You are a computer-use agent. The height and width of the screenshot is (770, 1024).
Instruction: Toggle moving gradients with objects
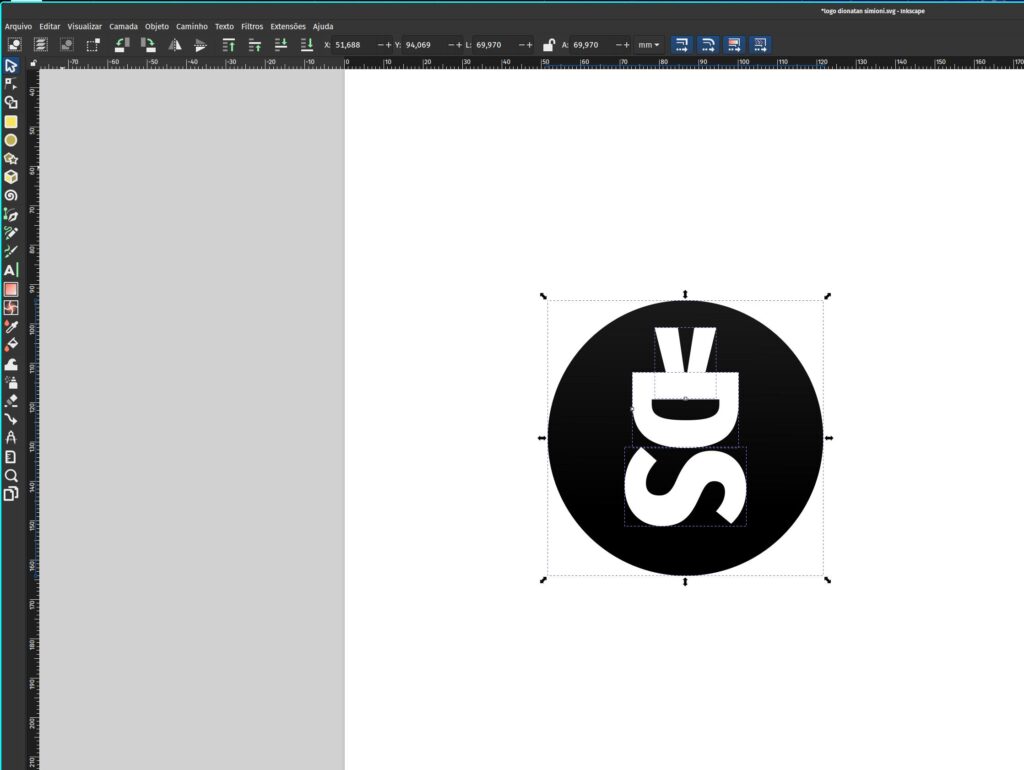[734, 44]
